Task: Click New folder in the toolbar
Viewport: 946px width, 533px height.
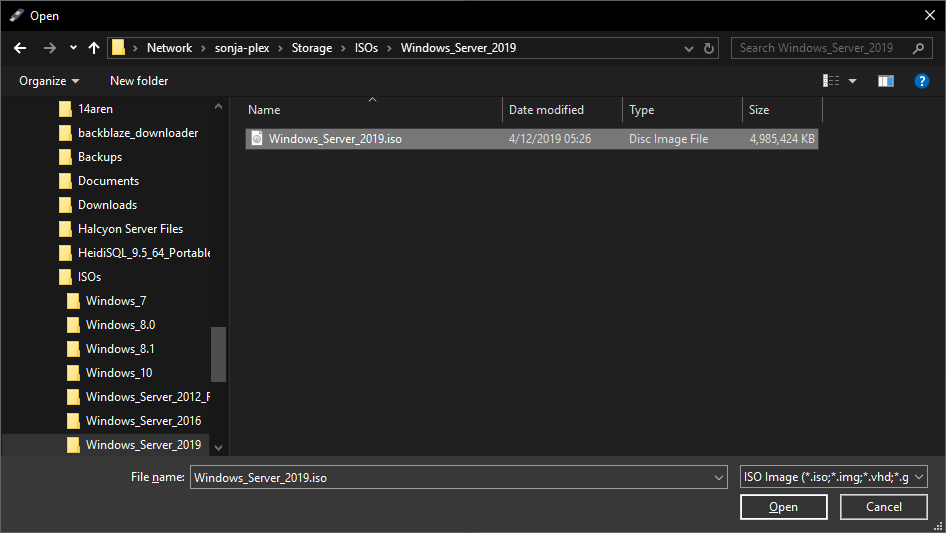Action: [x=139, y=81]
